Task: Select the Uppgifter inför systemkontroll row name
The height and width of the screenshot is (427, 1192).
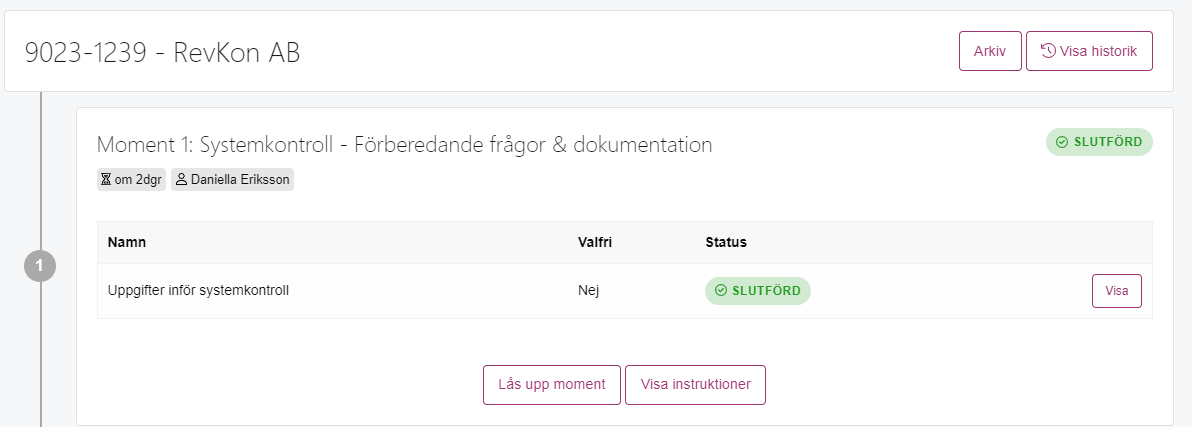Action: point(198,290)
